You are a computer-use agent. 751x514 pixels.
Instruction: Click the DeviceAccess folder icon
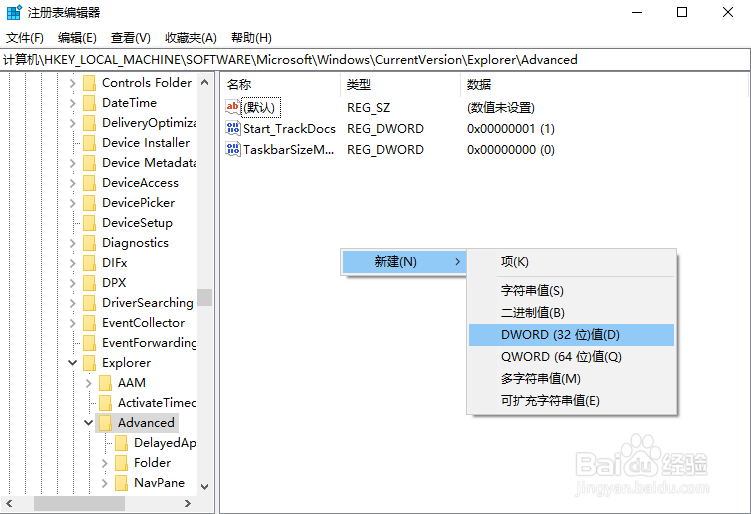pos(90,183)
